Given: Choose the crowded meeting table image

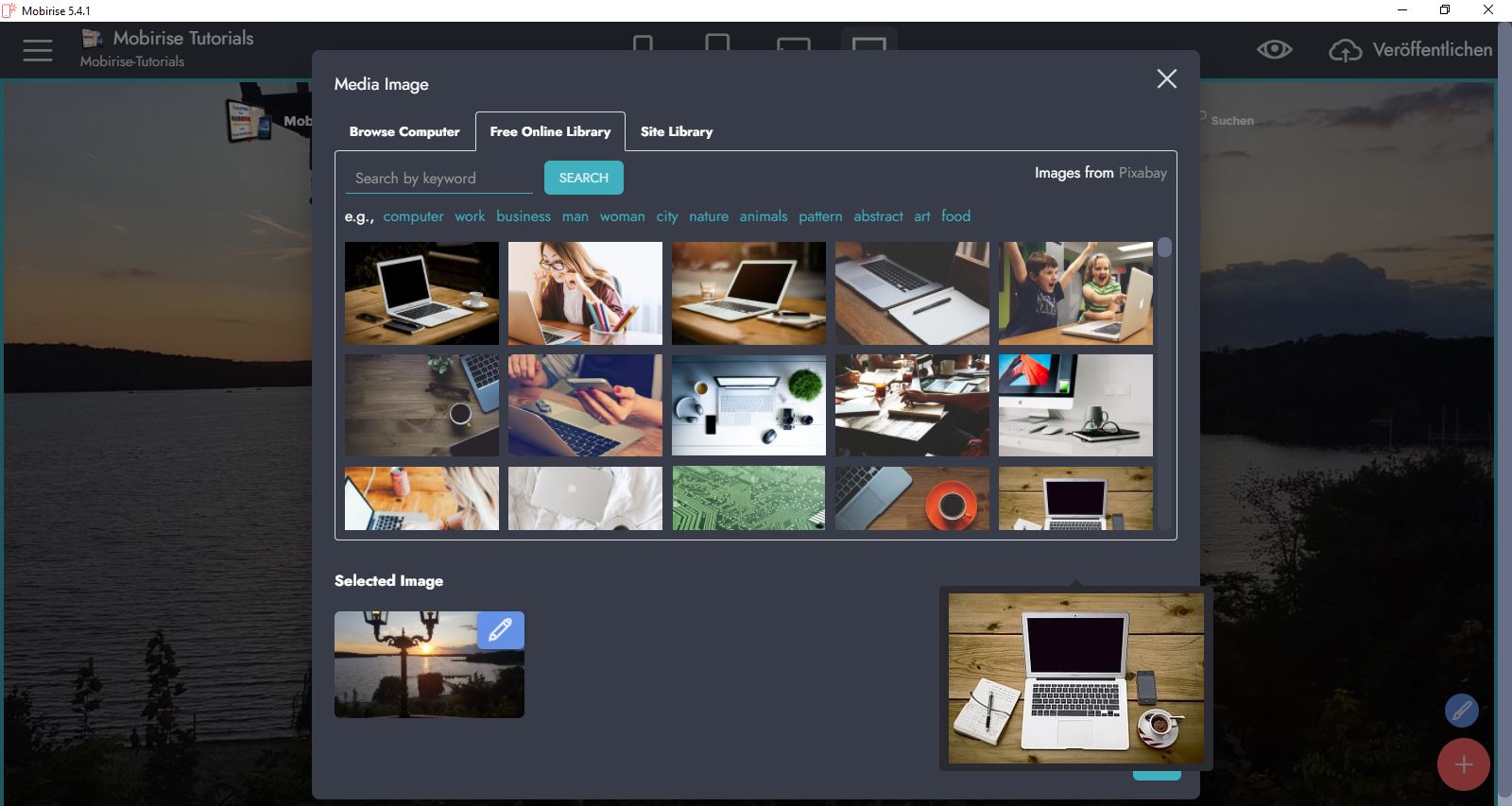Looking at the screenshot, I should click(912, 405).
